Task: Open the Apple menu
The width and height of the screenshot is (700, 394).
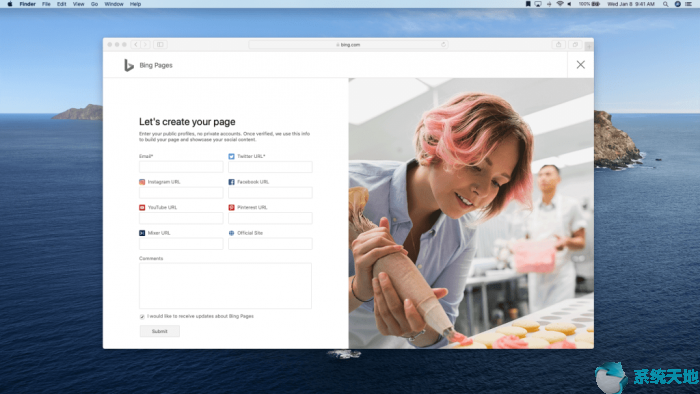Action: click(x=9, y=4)
